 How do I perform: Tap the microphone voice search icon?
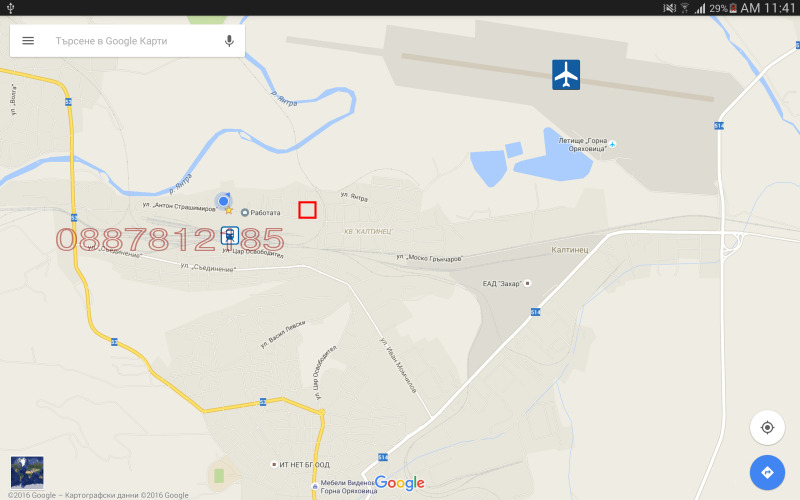(x=230, y=41)
